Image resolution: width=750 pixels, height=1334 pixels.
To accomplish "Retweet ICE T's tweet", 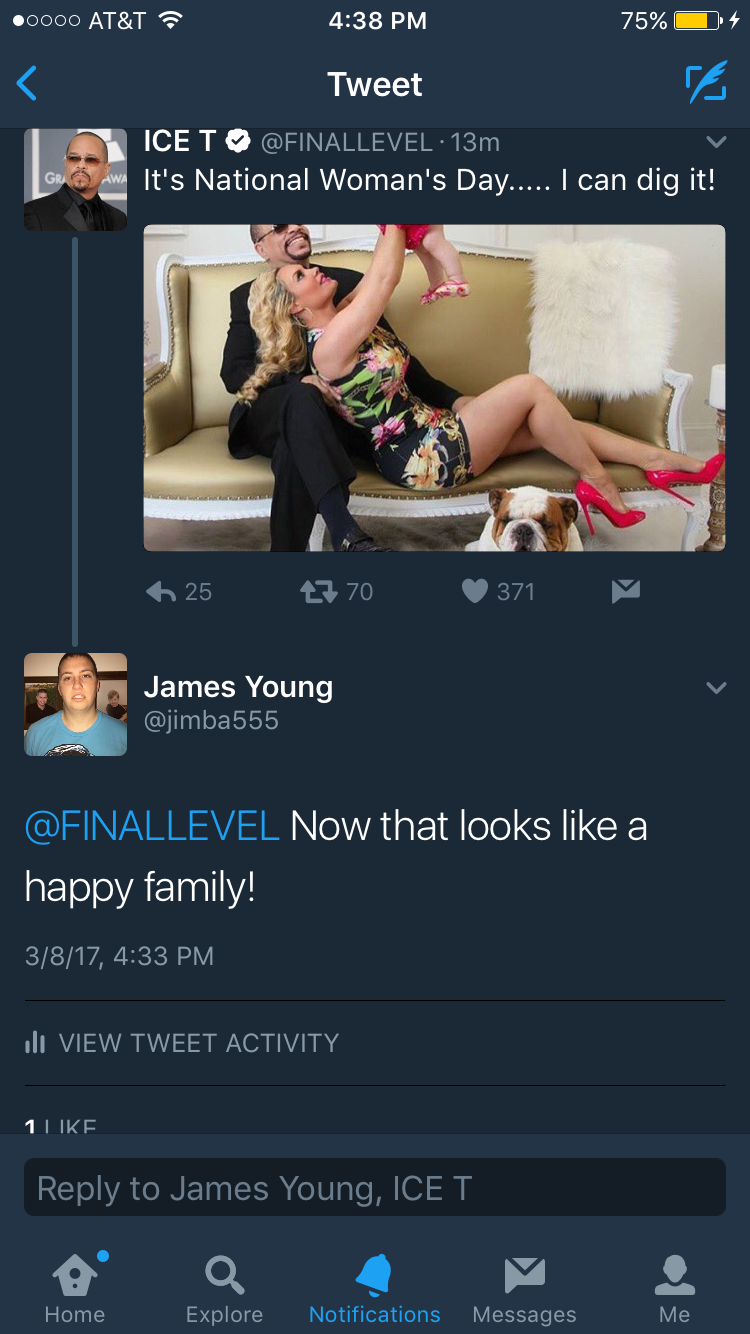I will pos(318,592).
